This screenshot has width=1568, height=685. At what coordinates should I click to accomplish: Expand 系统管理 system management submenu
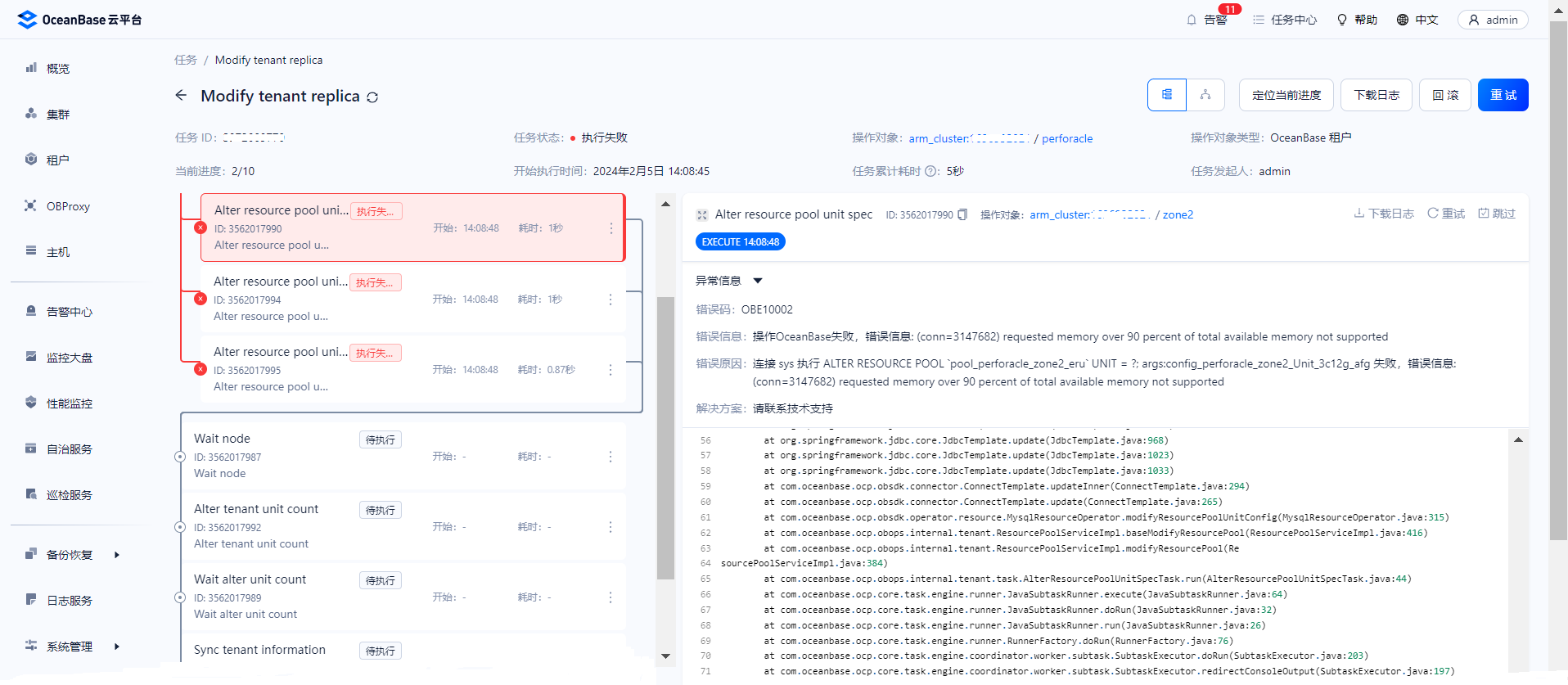point(74,647)
